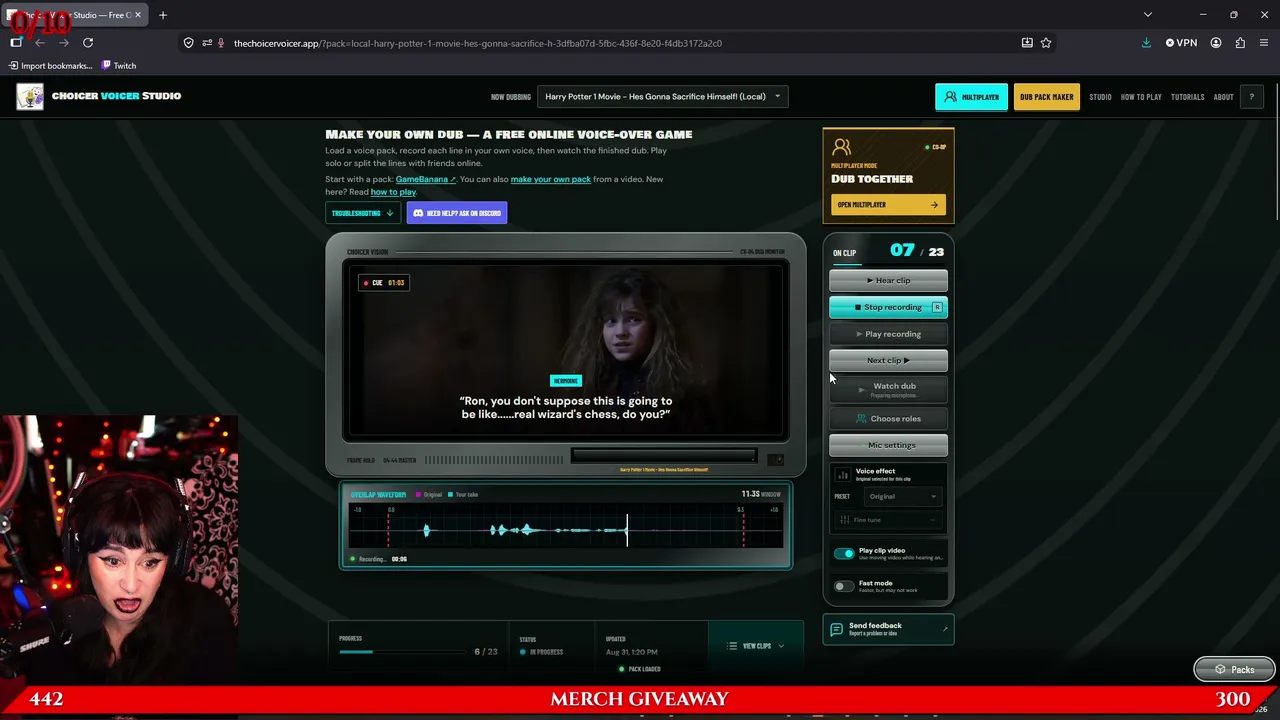Click the Choicer Voicer Studio logo icon
Screen dimensions: 1280x720
pyautogui.click(x=30, y=96)
